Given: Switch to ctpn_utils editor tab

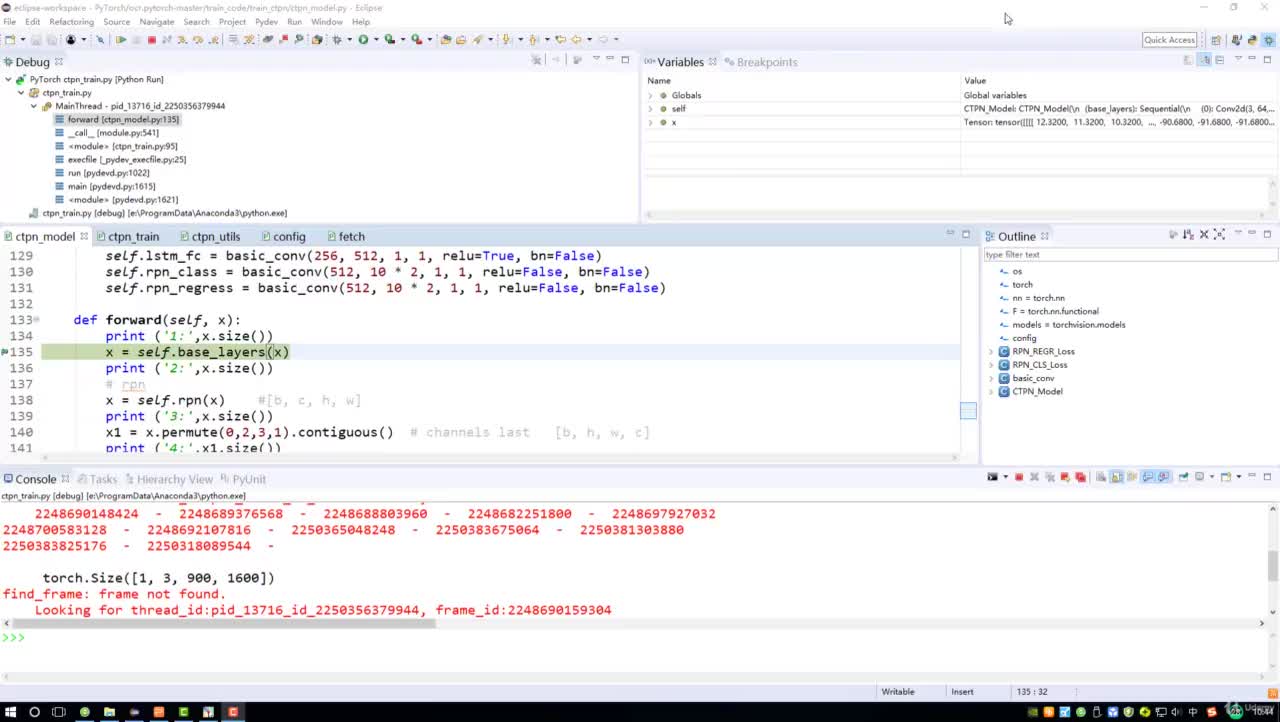Looking at the screenshot, I should click(215, 237).
